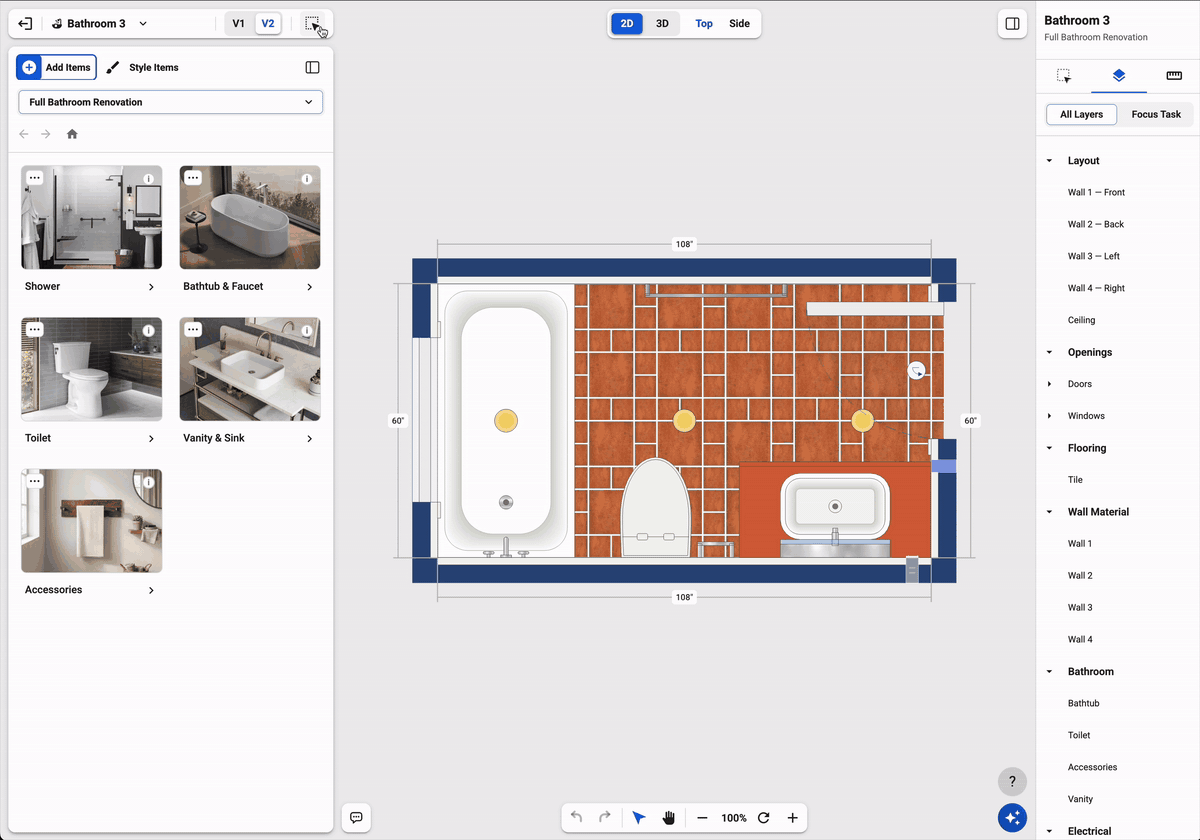Collapse the Layout layer group

click(x=1049, y=161)
